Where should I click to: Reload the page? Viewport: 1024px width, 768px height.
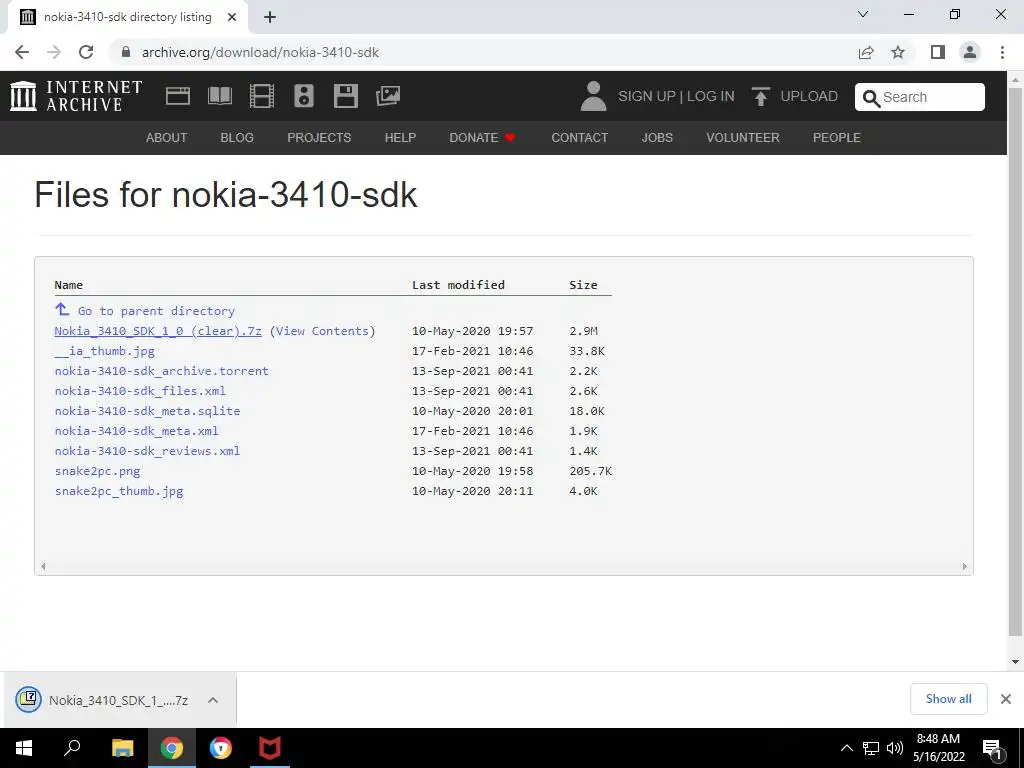[86, 52]
